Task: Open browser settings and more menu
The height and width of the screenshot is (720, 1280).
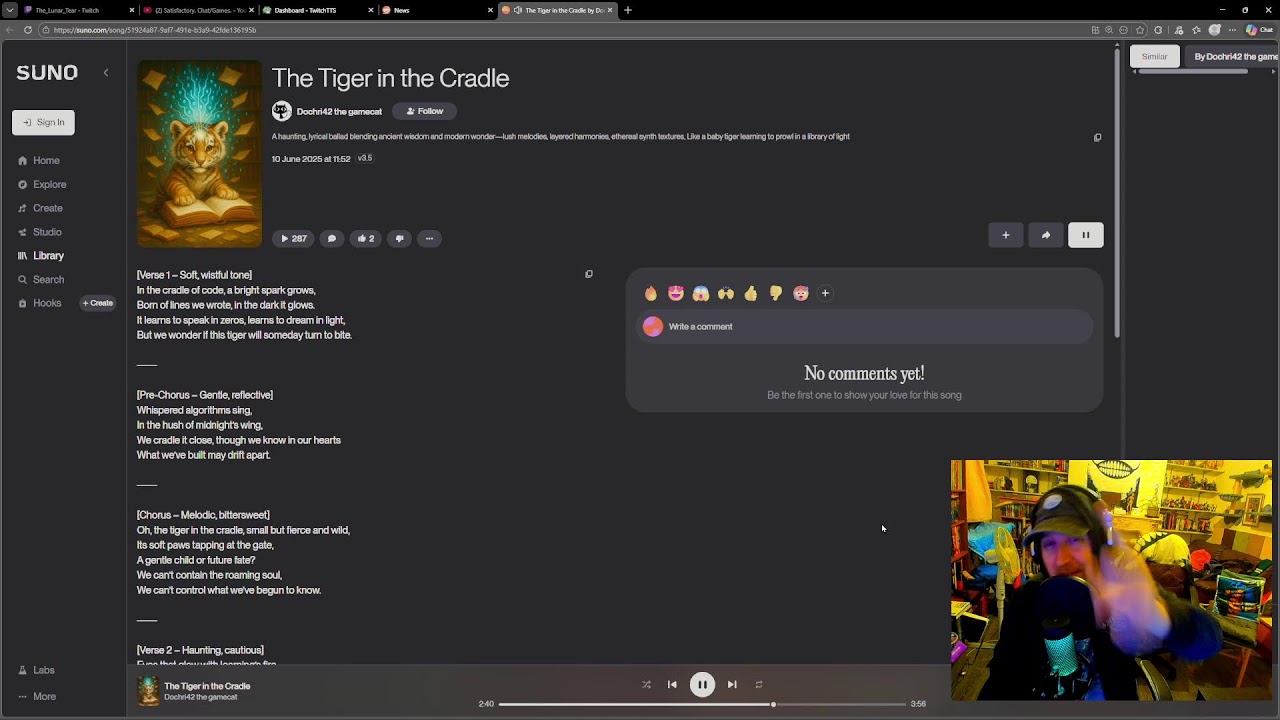Action: coord(1232,30)
